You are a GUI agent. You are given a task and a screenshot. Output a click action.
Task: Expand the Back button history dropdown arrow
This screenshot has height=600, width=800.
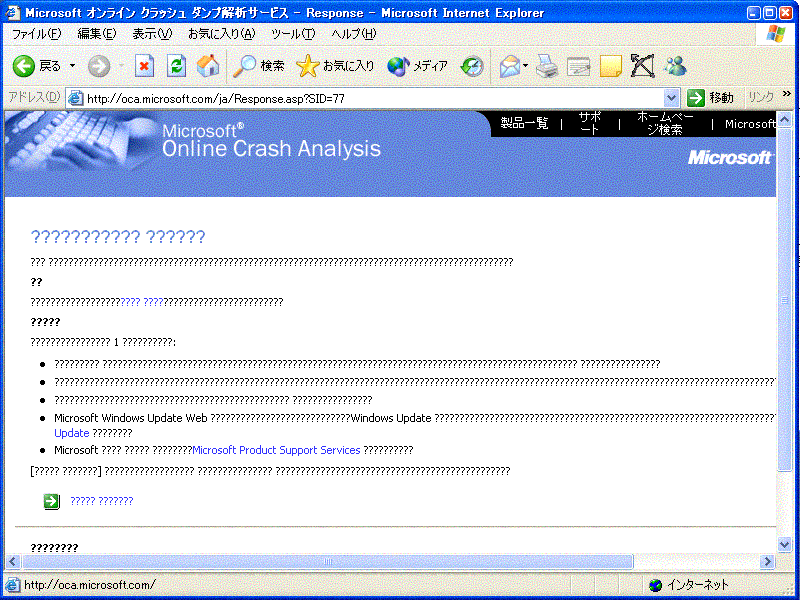(72, 66)
